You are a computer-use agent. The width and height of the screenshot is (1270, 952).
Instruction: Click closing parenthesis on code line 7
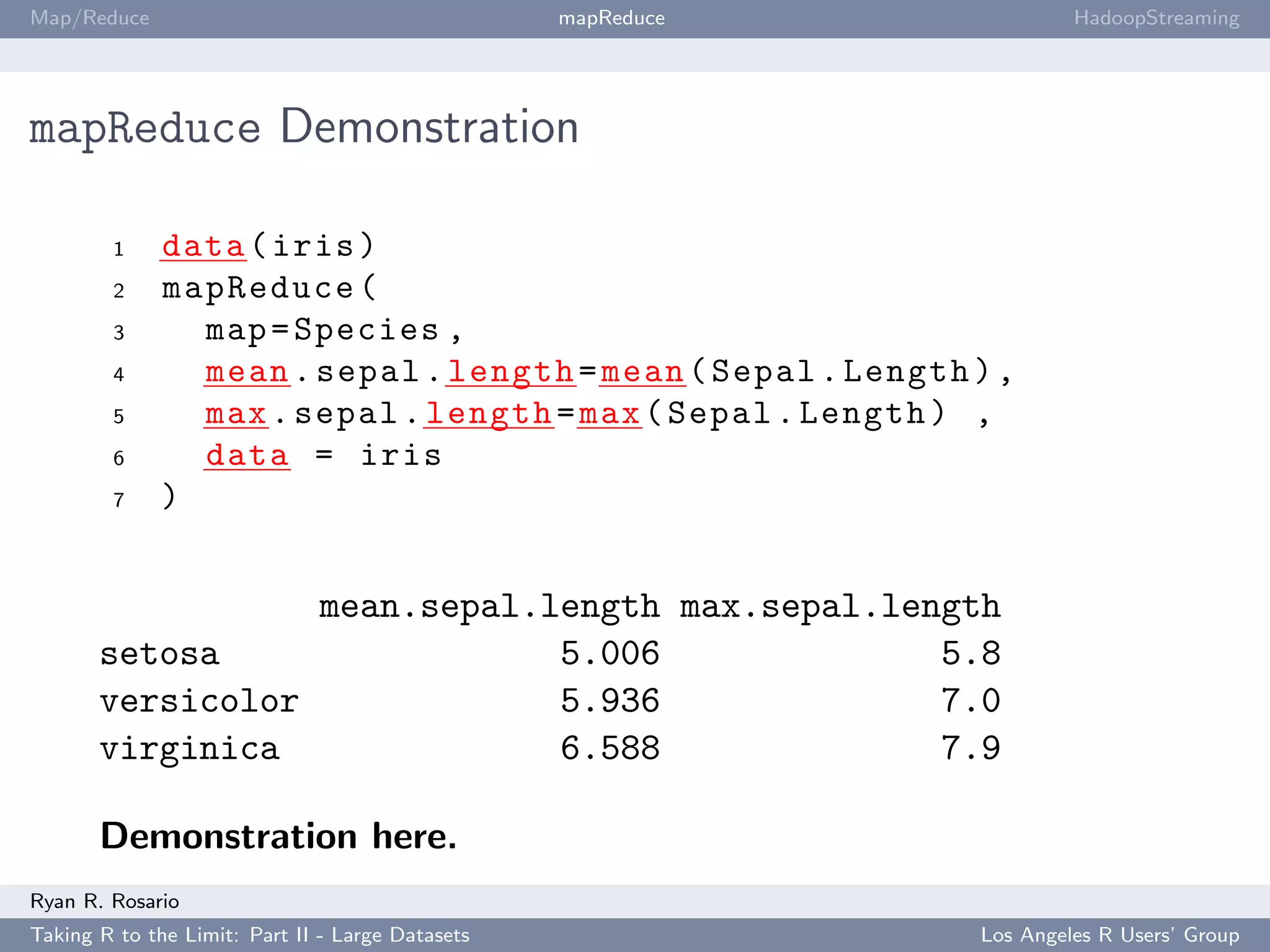point(169,496)
